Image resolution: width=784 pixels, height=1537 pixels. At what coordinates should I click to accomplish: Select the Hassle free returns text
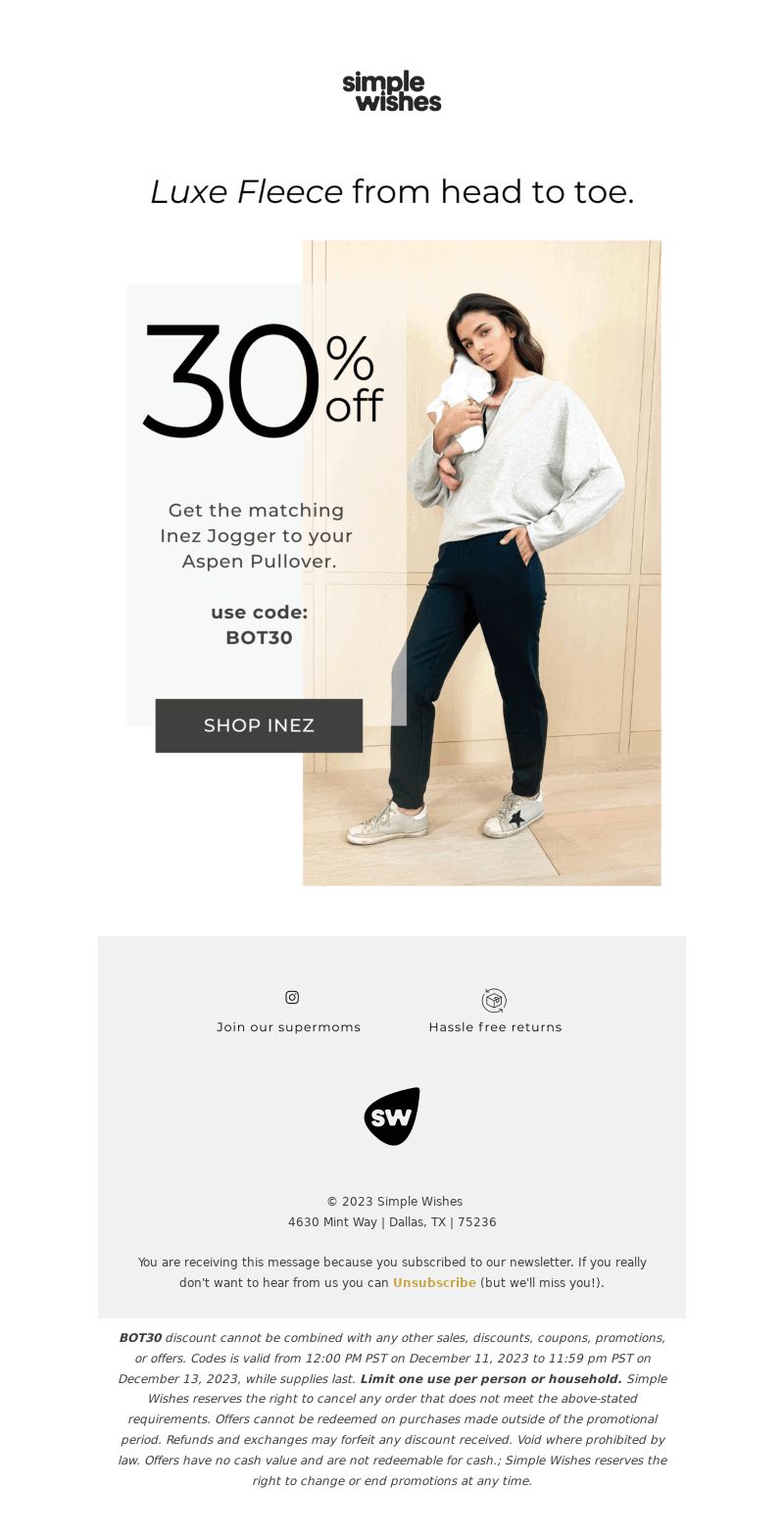[495, 1027]
